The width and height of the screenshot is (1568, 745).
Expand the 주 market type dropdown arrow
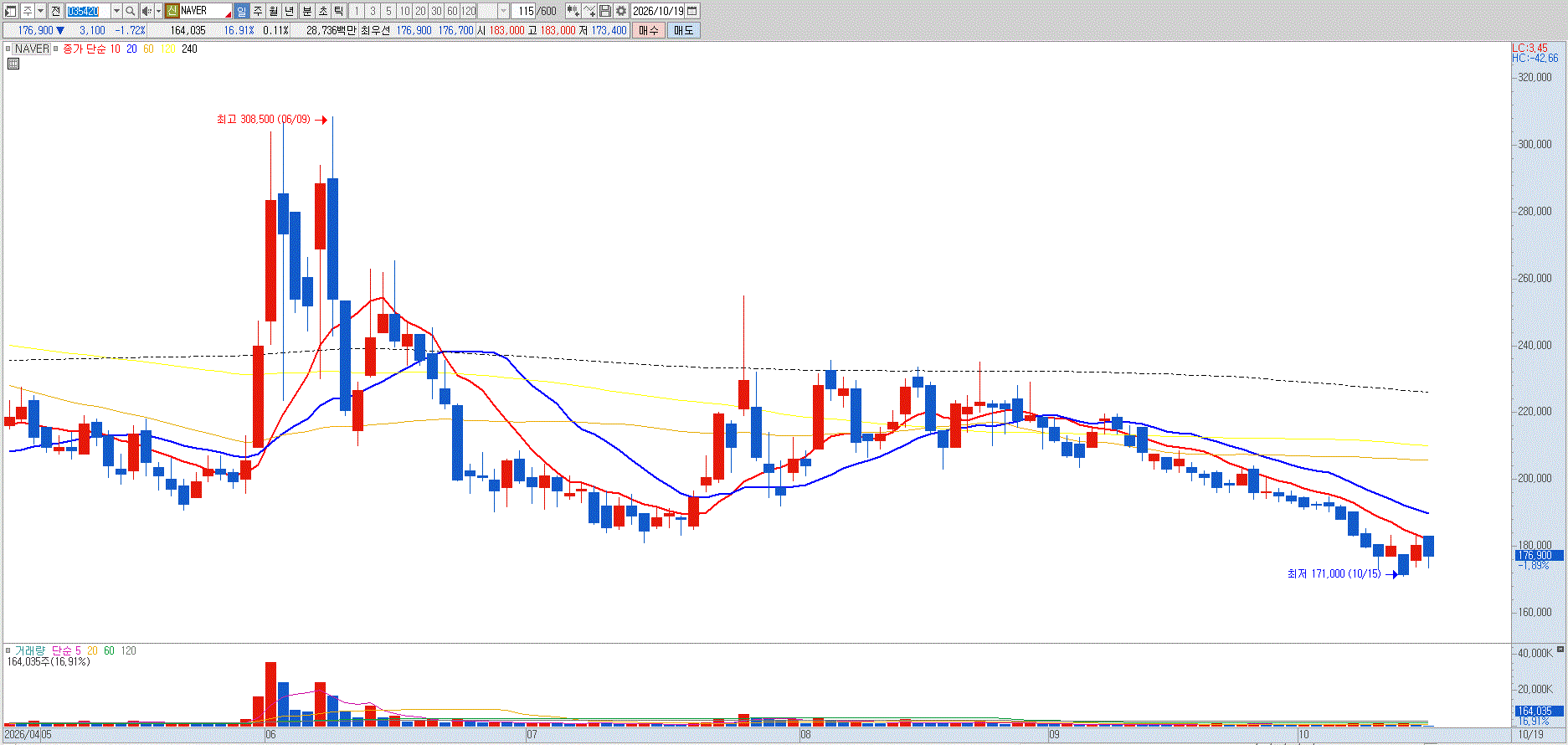40,11
